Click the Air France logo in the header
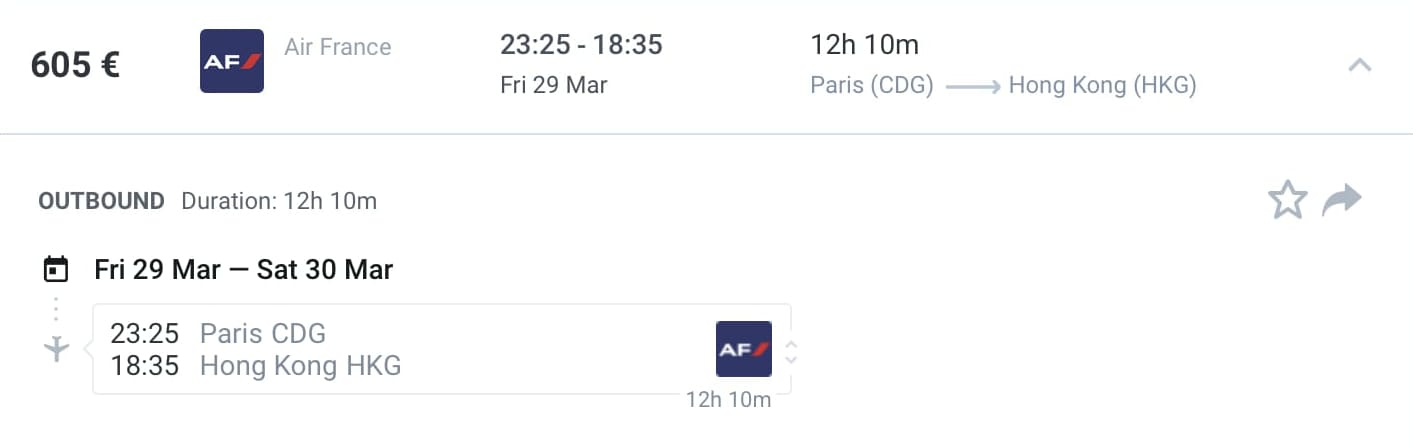The image size is (1413, 448). pos(232,61)
